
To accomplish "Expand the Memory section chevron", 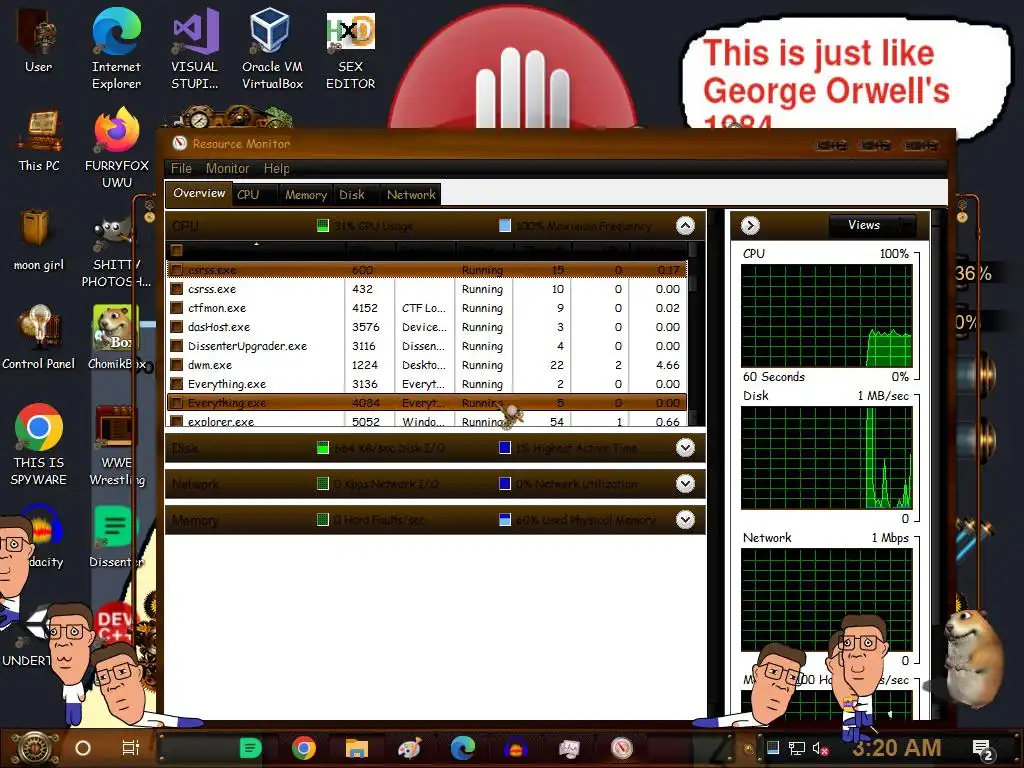I will coord(685,520).
